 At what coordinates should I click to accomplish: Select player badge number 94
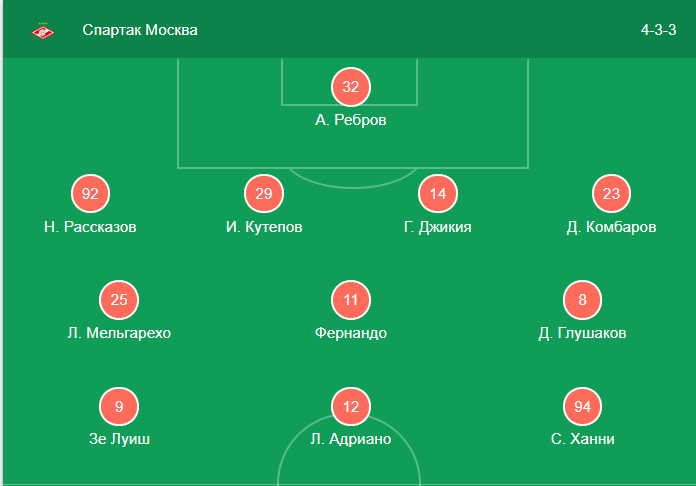[x=583, y=406]
